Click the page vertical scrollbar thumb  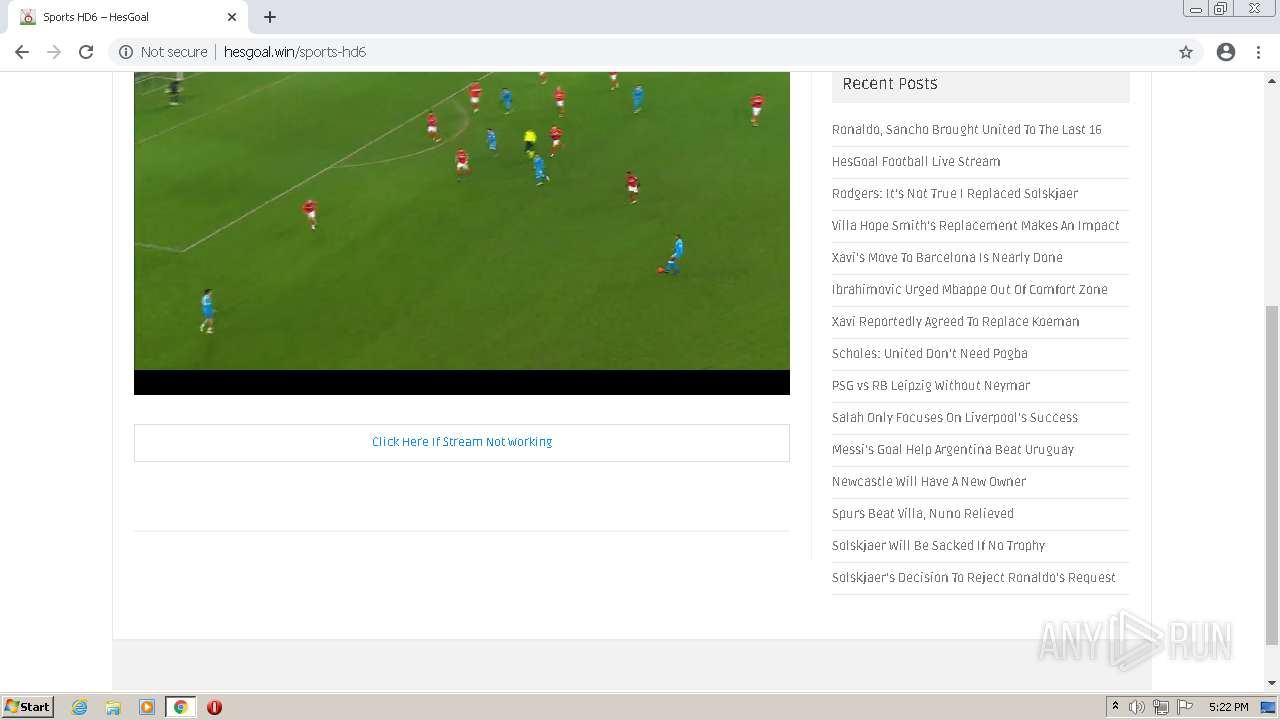click(x=1272, y=475)
